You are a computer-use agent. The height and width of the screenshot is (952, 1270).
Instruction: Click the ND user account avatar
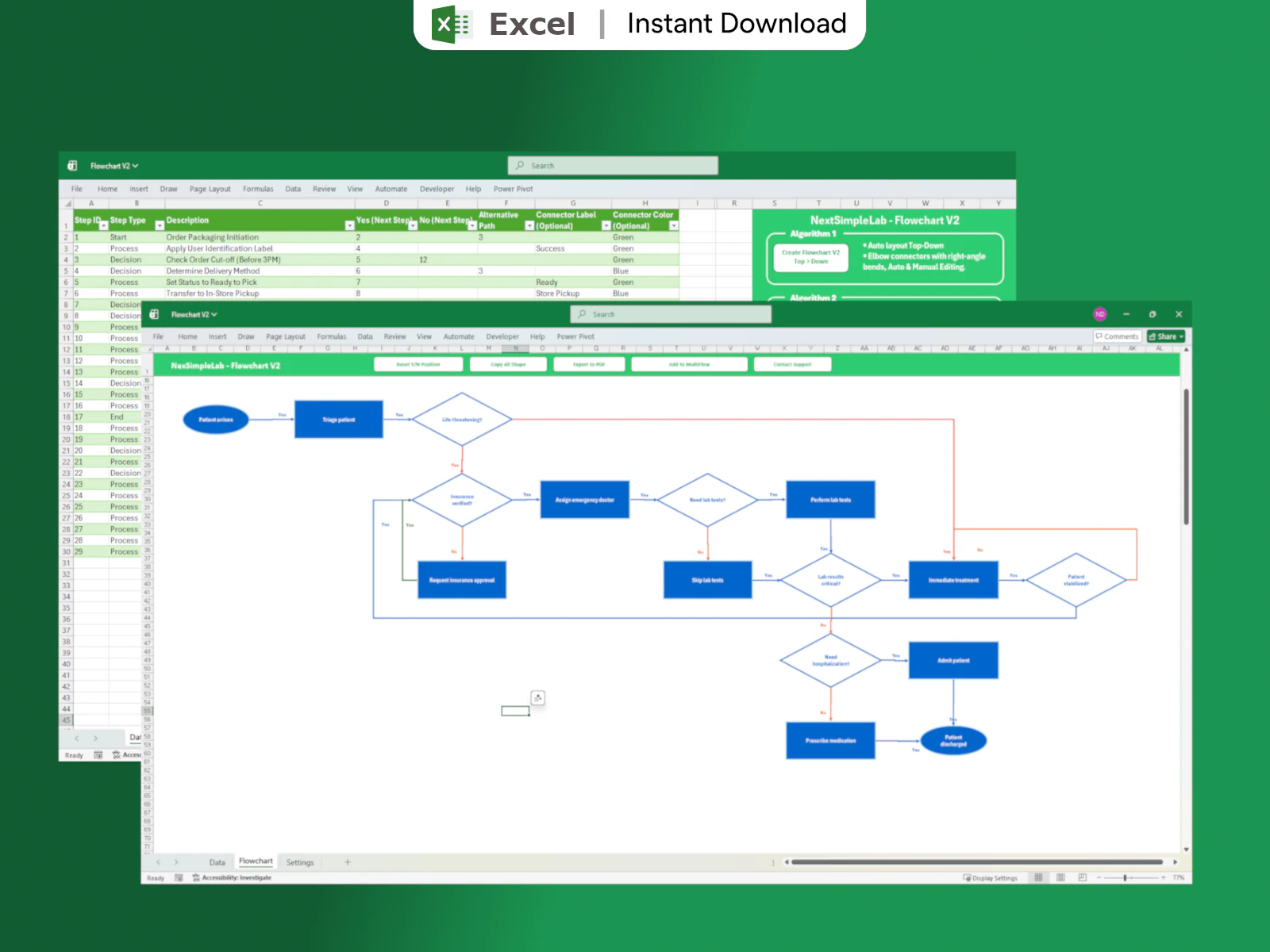point(1099,314)
